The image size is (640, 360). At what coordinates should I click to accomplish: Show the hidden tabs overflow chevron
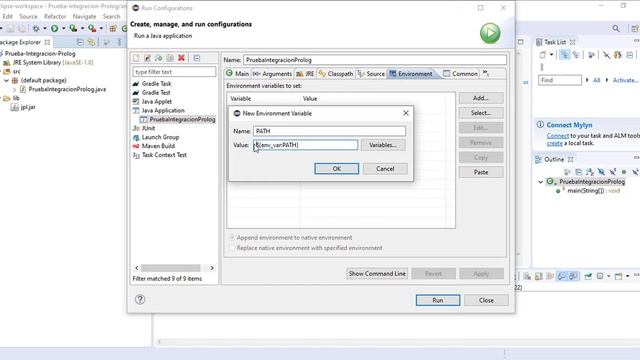click(486, 73)
